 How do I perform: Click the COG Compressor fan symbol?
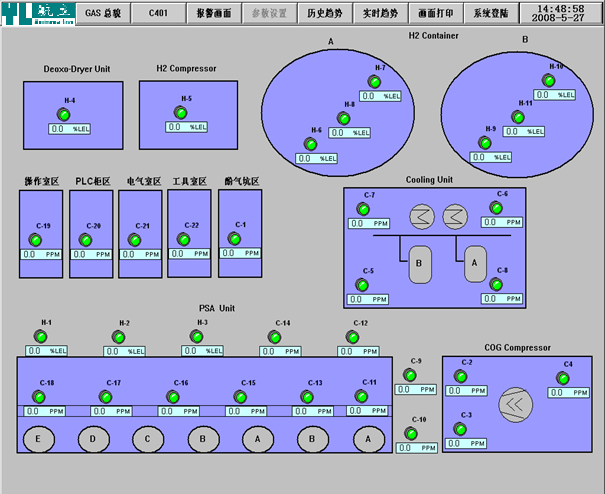[517, 403]
